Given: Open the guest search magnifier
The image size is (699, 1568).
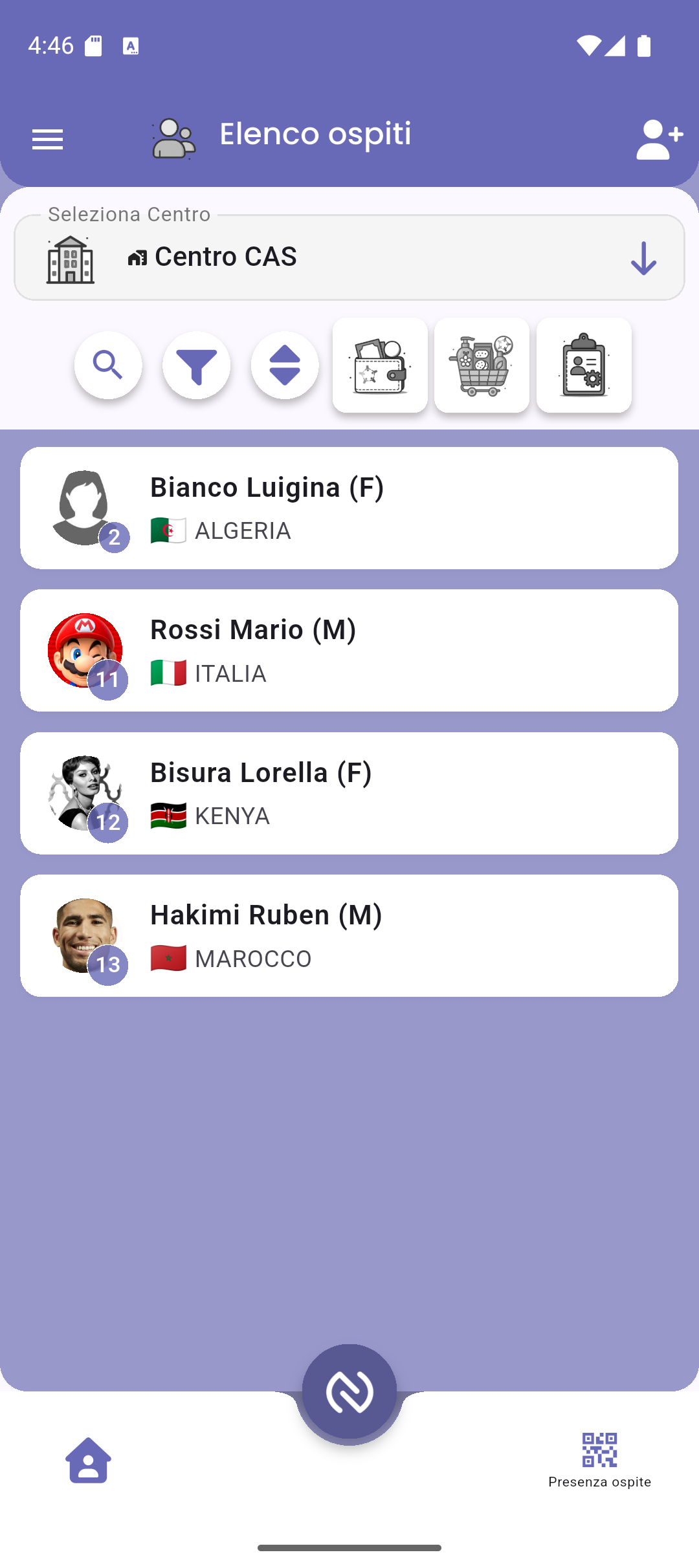Looking at the screenshot, I should click(x=108, y=365).
